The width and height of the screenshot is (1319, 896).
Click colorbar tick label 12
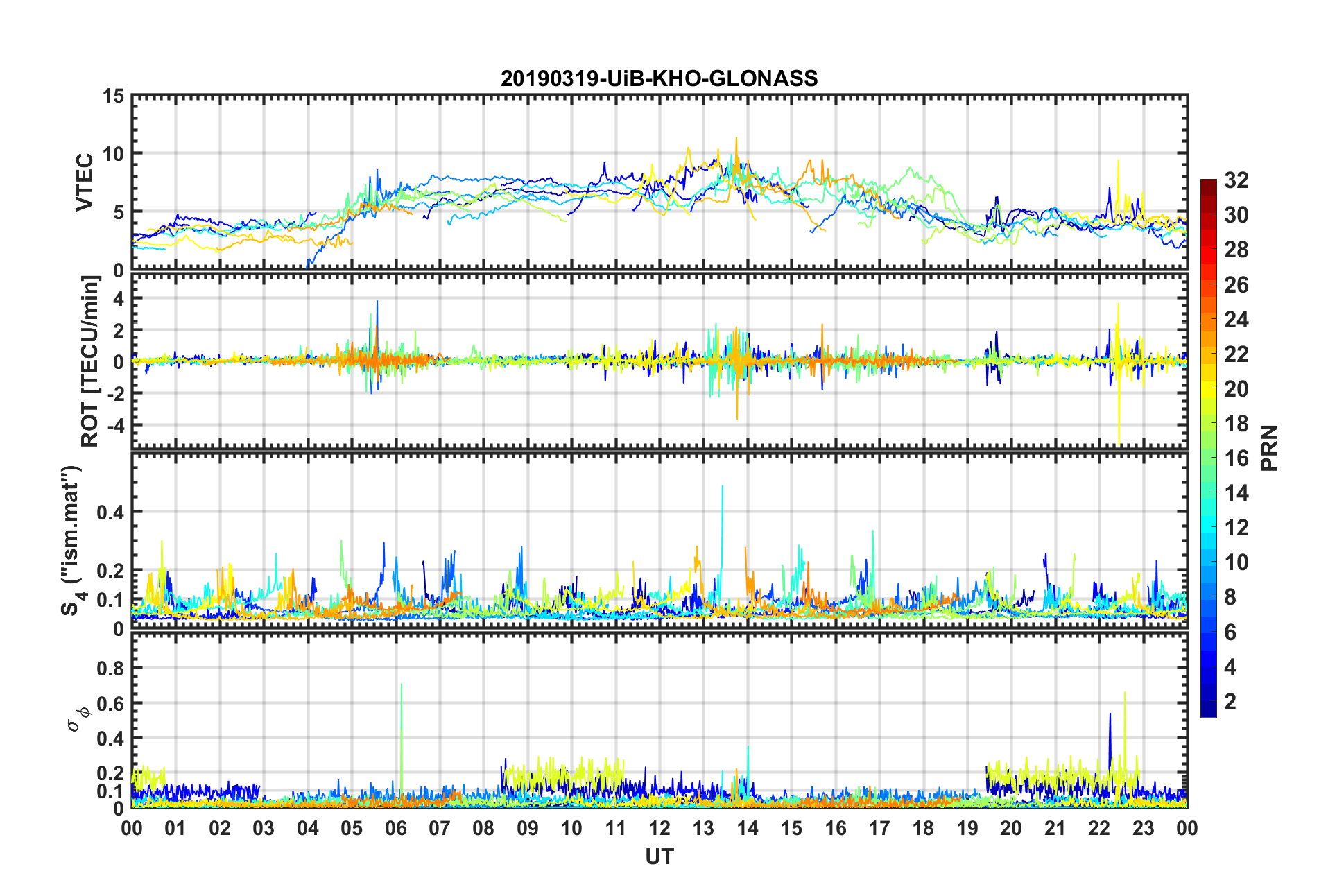(1236, 528)
